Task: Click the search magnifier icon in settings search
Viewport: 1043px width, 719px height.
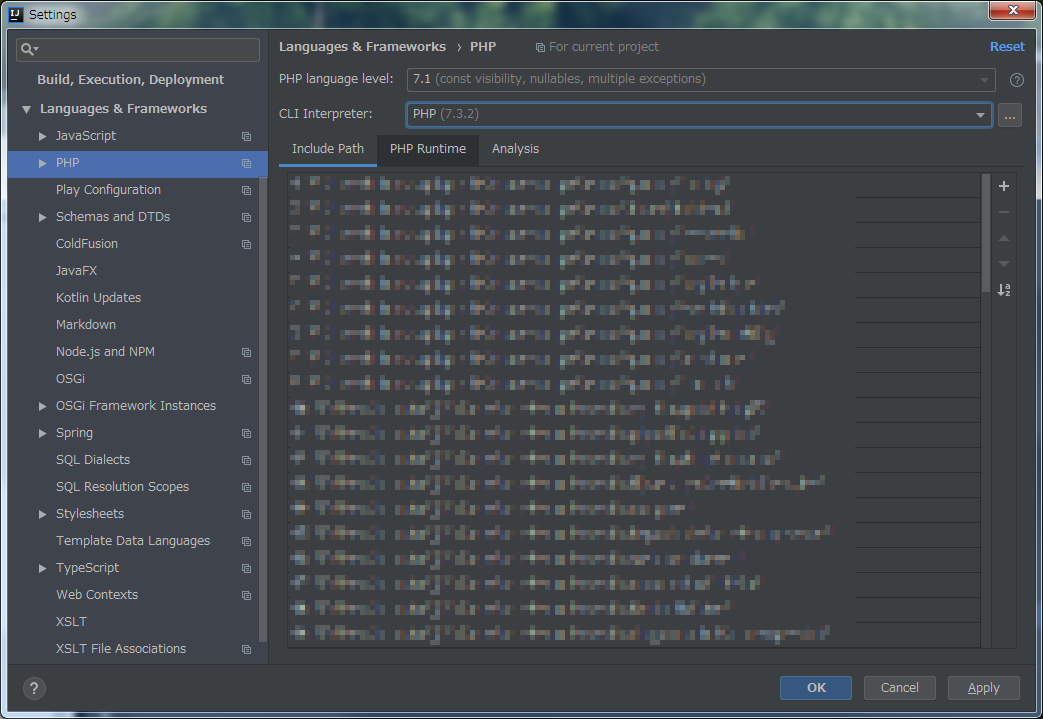Action: (x=29, y=49)
